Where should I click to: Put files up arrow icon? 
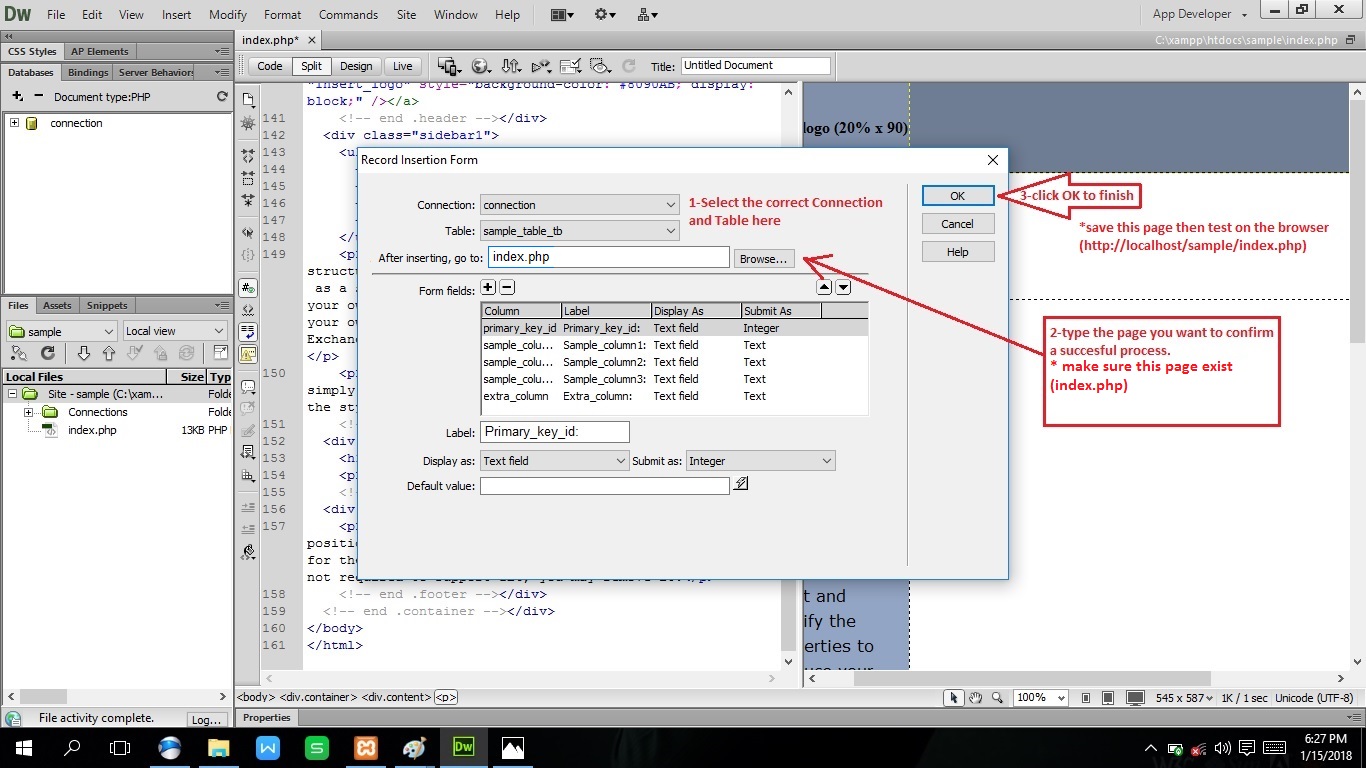[109, 354]
